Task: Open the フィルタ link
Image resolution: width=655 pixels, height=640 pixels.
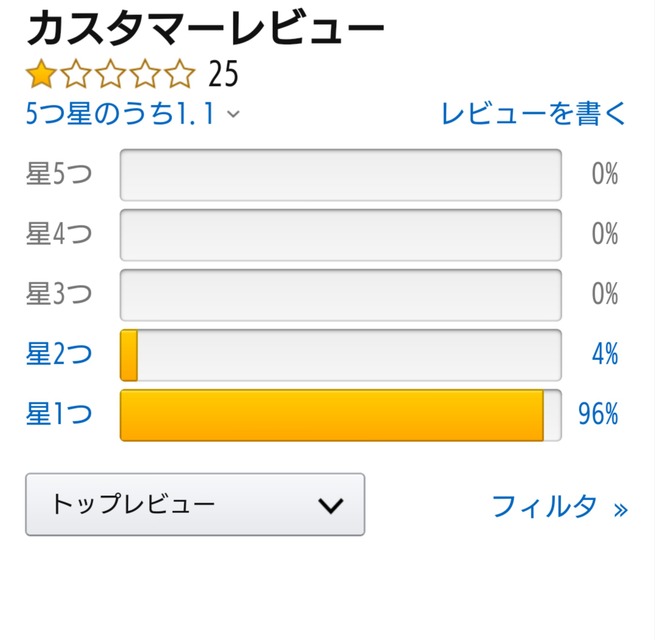Action: tap(545, 506)
